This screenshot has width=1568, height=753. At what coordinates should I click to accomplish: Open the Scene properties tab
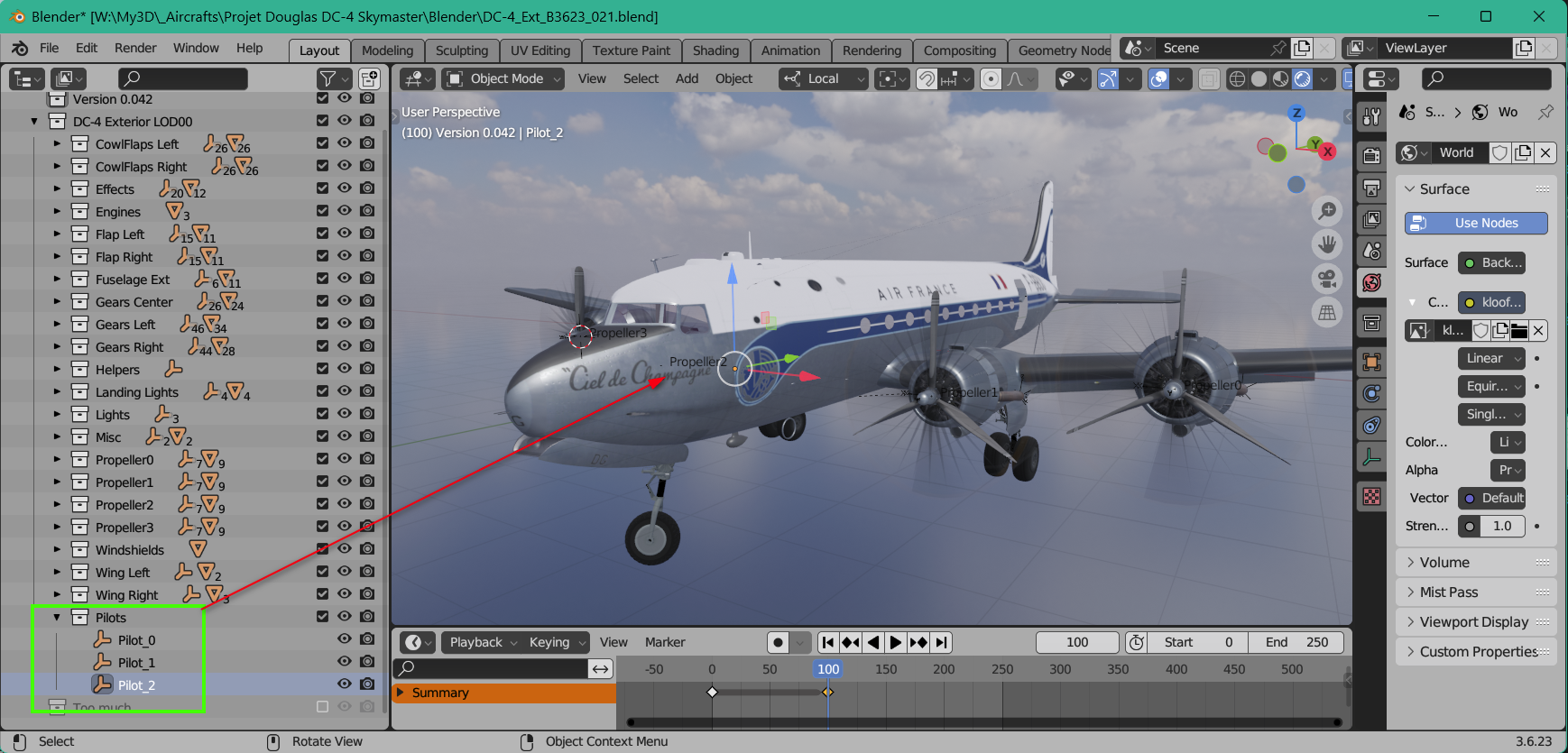click(1371, 251)
